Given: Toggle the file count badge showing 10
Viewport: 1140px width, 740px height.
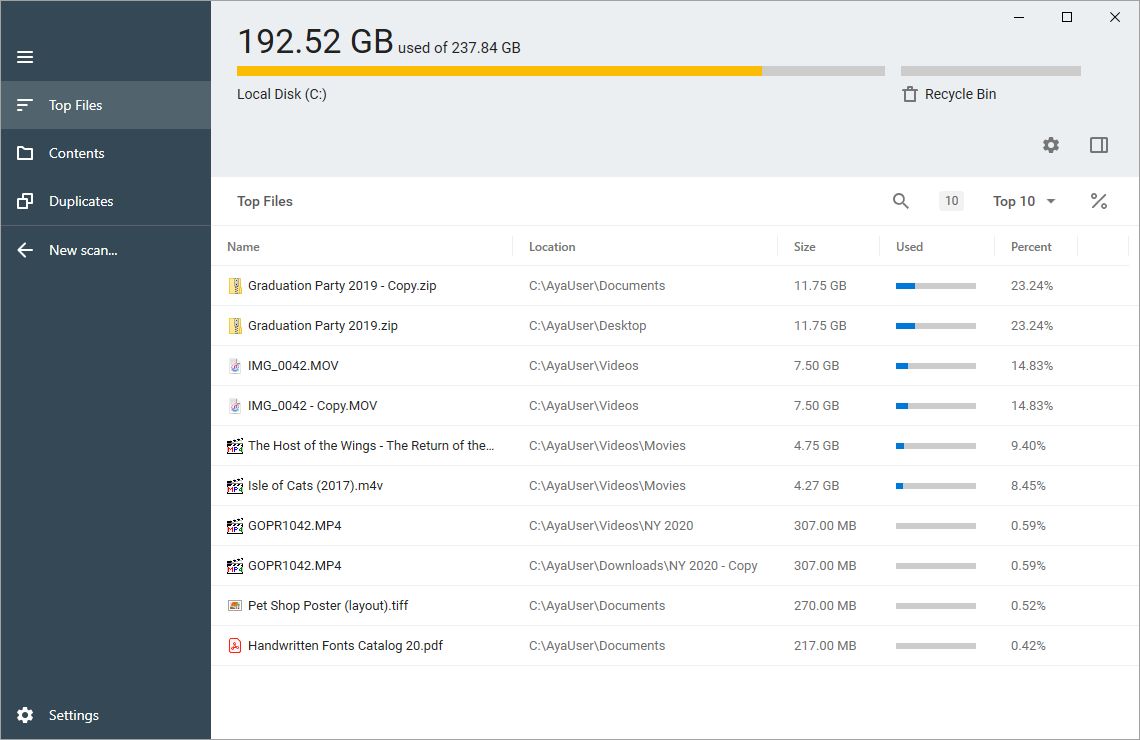Looking at the screenshot, I should point(951,201).
